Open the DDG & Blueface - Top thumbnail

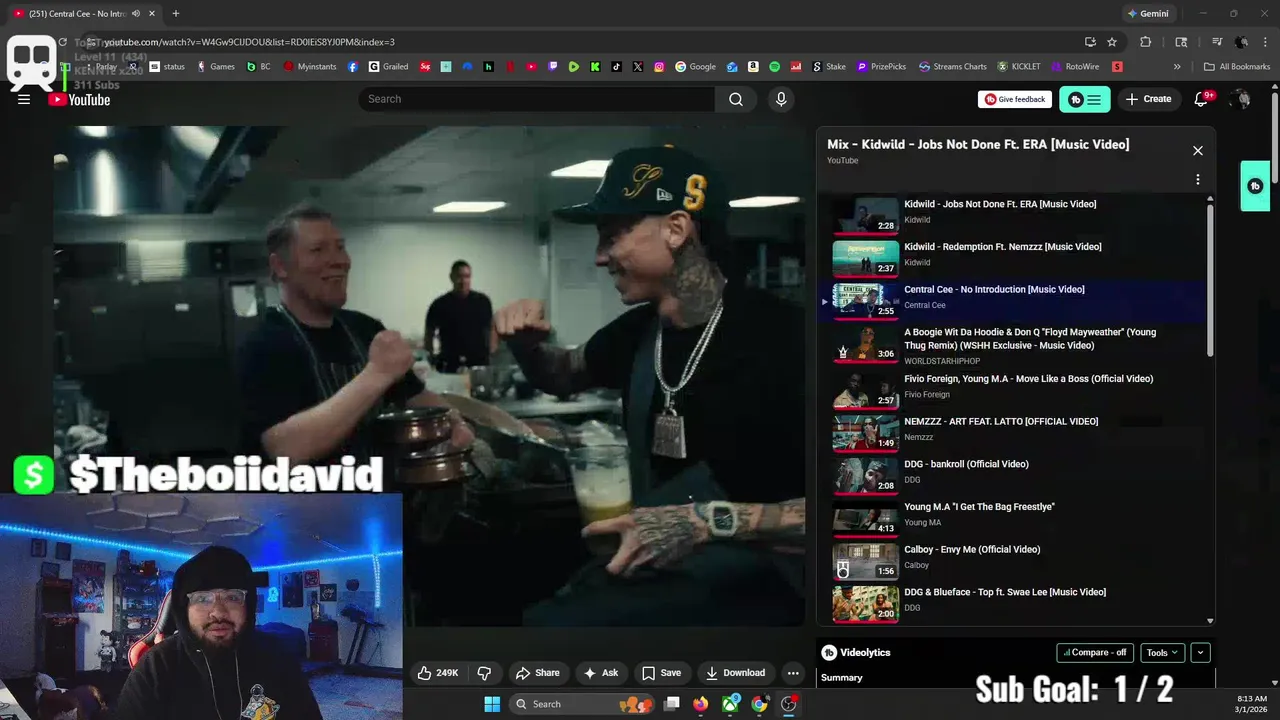click(866, 604)
